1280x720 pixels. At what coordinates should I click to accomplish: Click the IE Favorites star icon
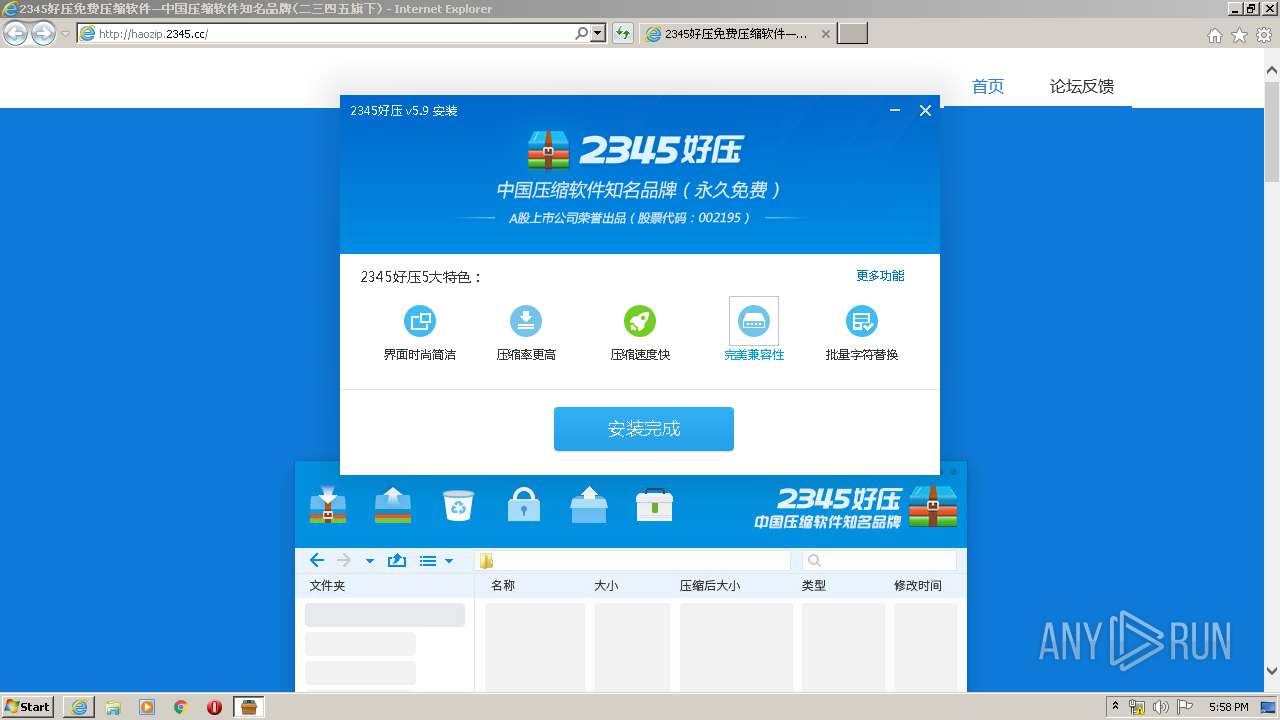[1239, 35]
